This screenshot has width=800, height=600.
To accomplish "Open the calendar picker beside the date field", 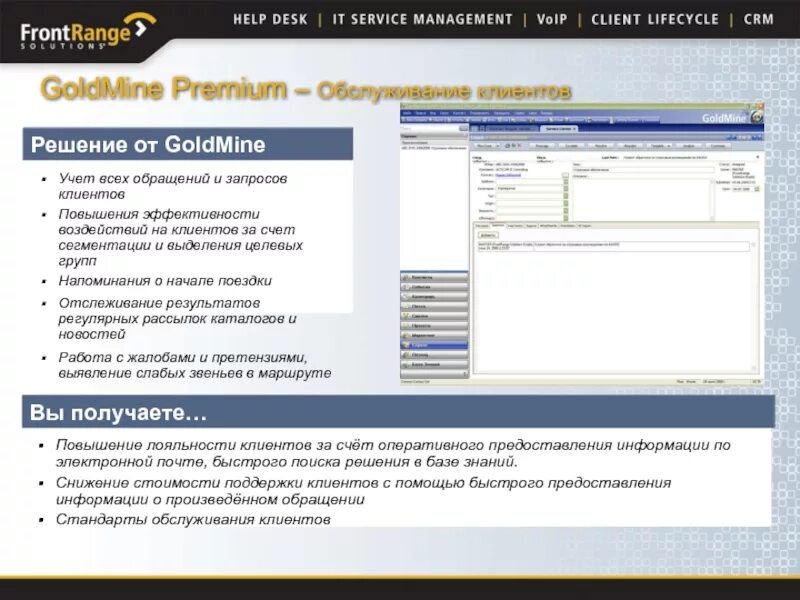I will [x=757, y=189].
